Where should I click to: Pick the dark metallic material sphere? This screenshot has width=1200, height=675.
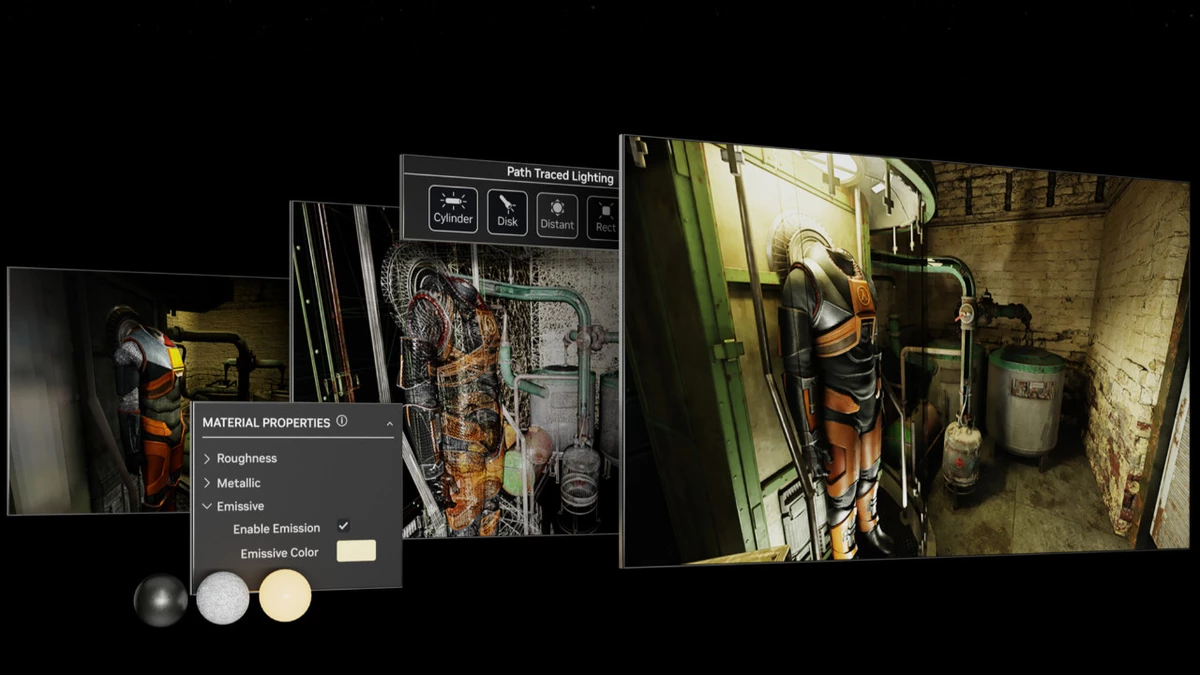161,600
